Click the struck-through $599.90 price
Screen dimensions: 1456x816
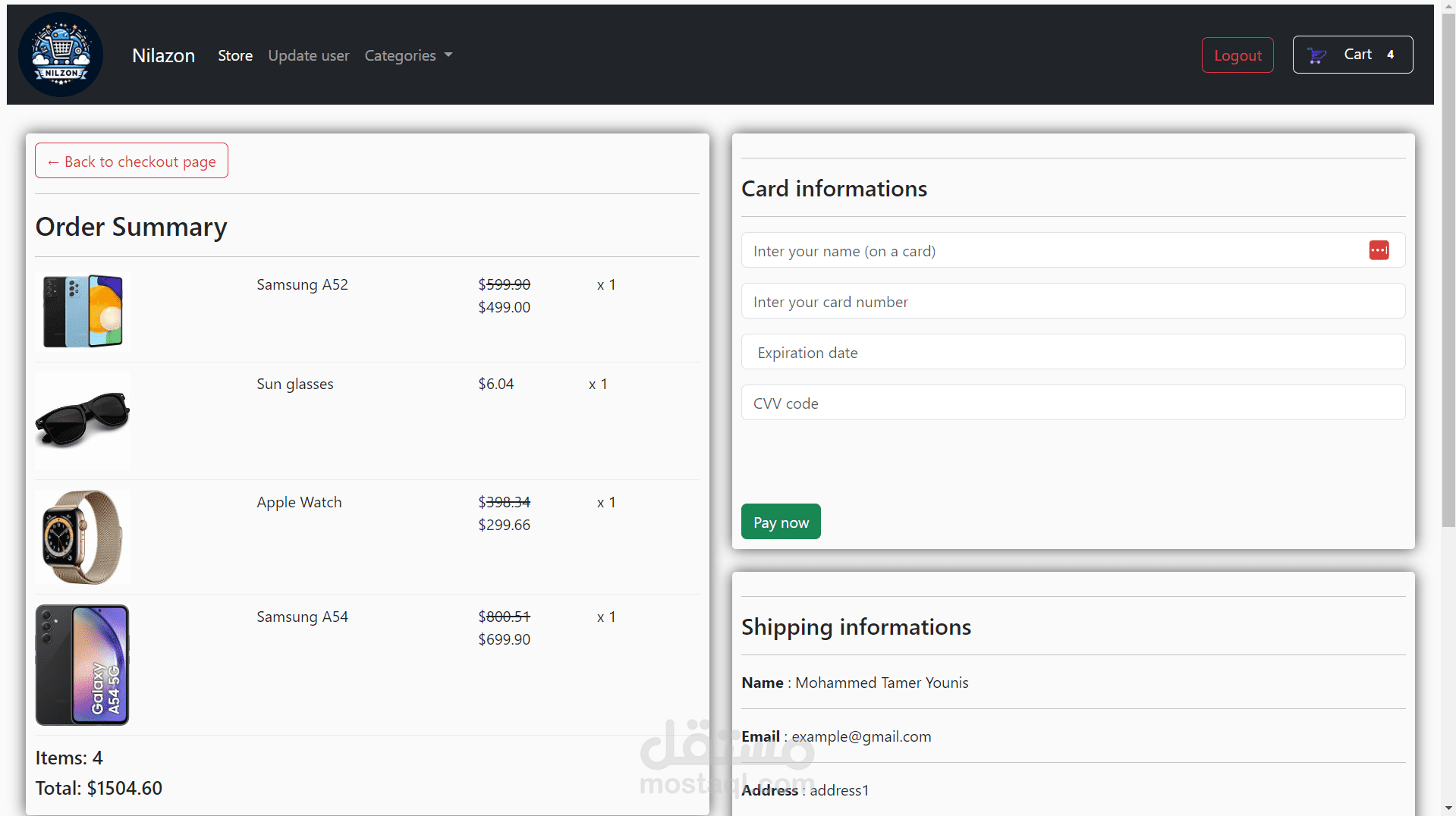click(x=504, y=284)
